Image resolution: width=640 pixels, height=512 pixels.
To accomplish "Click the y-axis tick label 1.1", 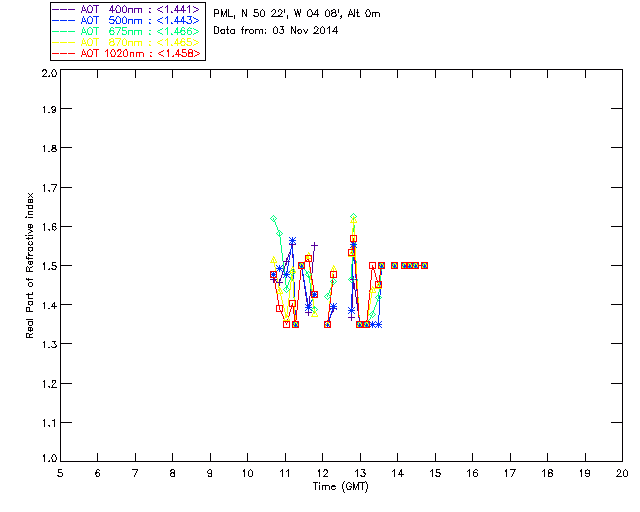I will [49, 423].
